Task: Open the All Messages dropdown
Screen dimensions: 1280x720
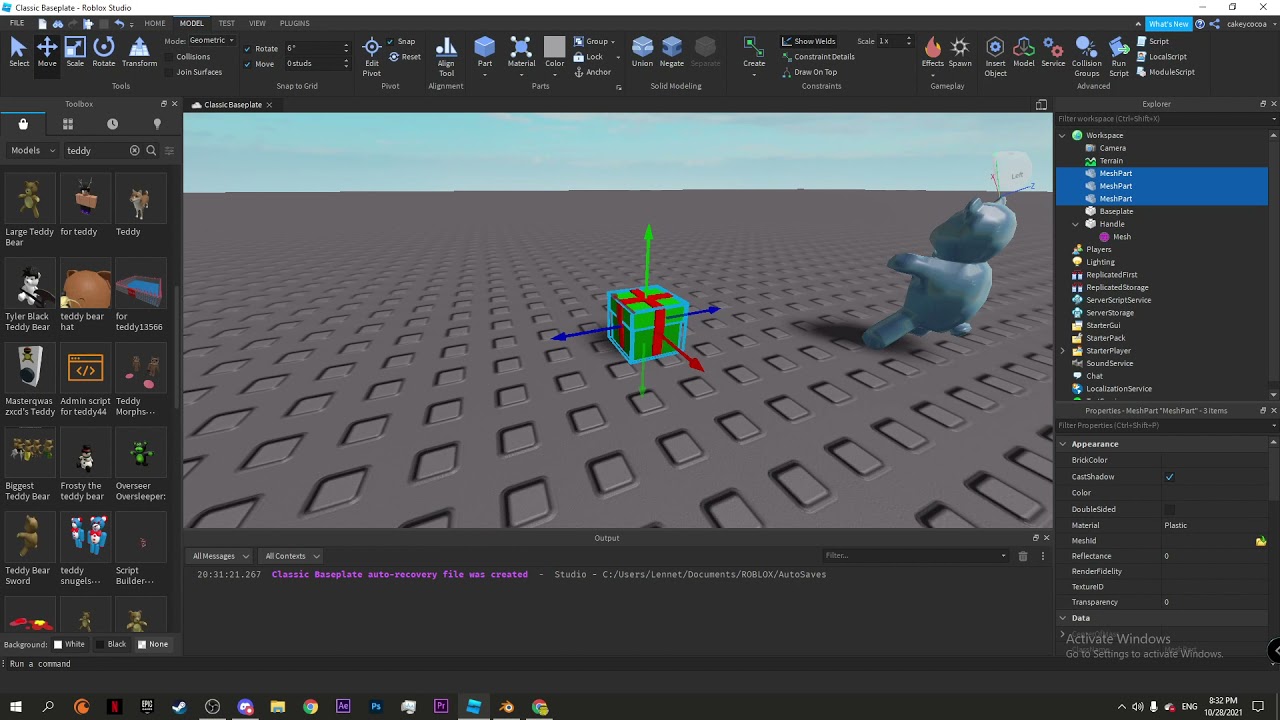Action: coord(220,556)
